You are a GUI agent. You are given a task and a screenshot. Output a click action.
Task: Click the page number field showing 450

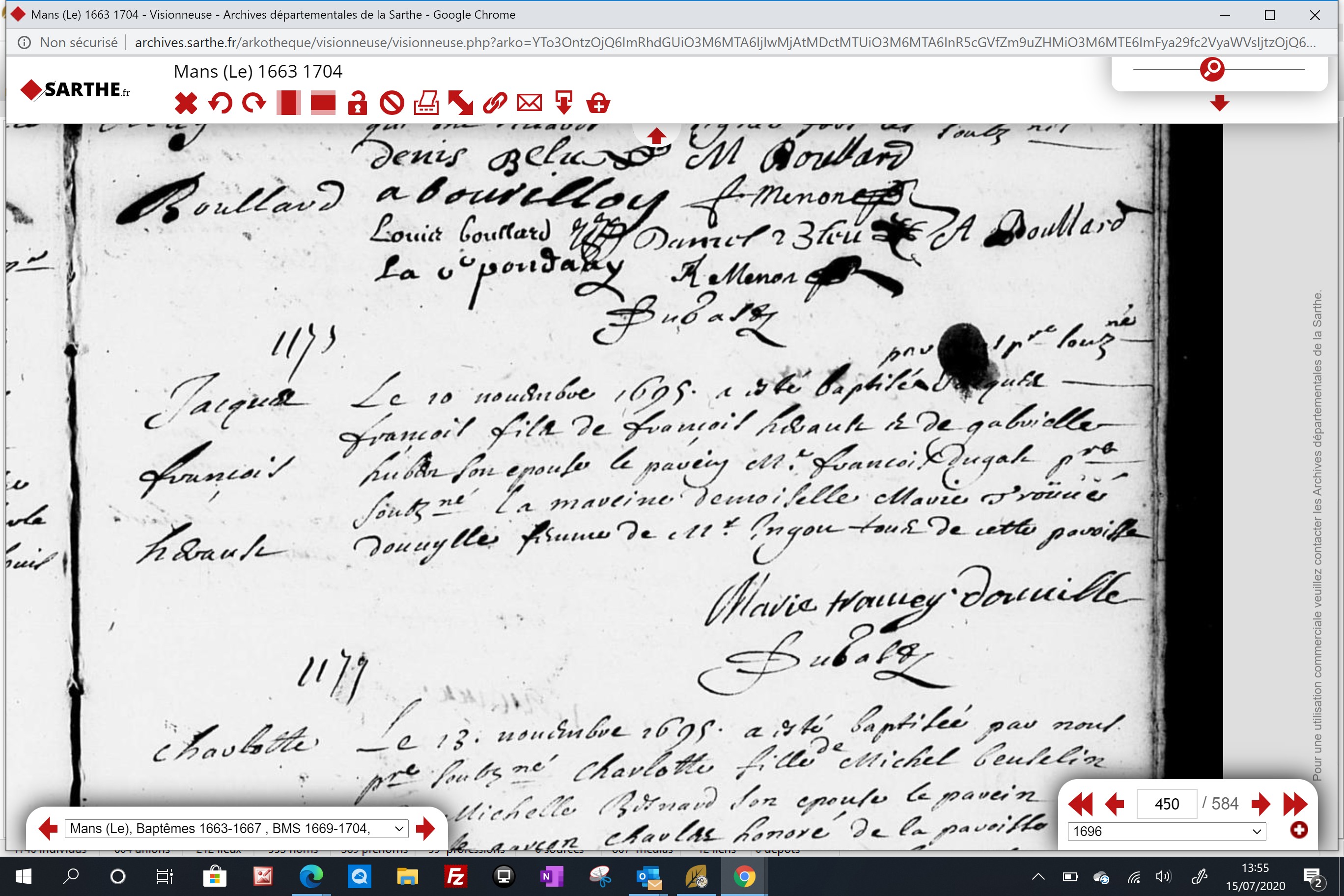point(1166,804)
